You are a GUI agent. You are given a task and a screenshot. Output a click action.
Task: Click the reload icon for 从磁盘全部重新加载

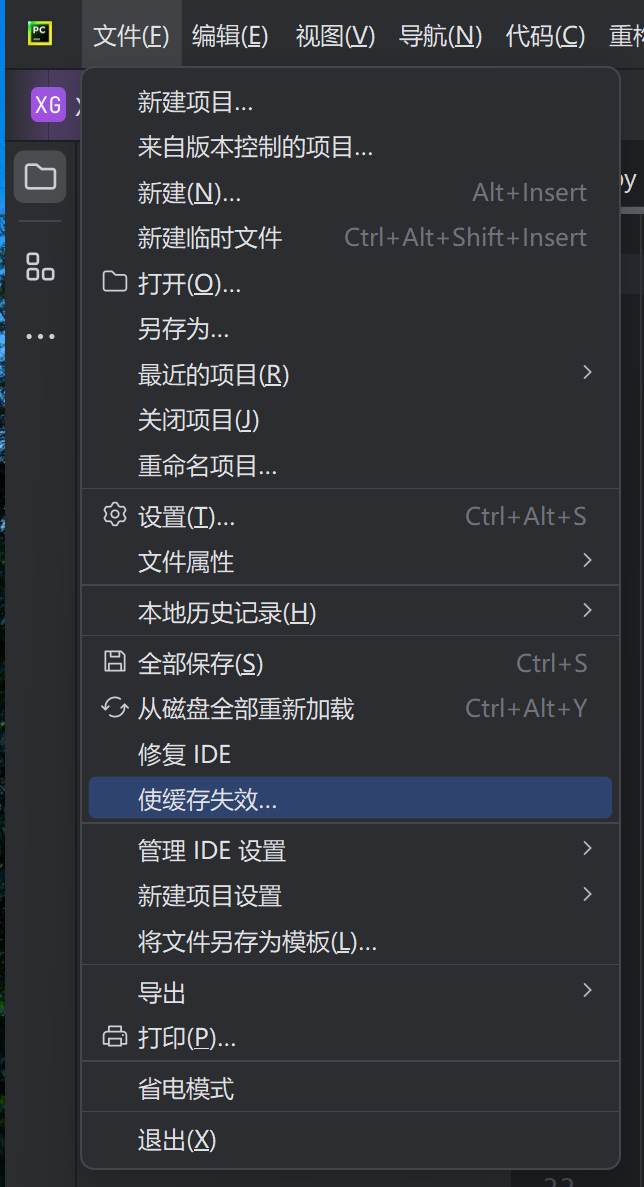114,708
